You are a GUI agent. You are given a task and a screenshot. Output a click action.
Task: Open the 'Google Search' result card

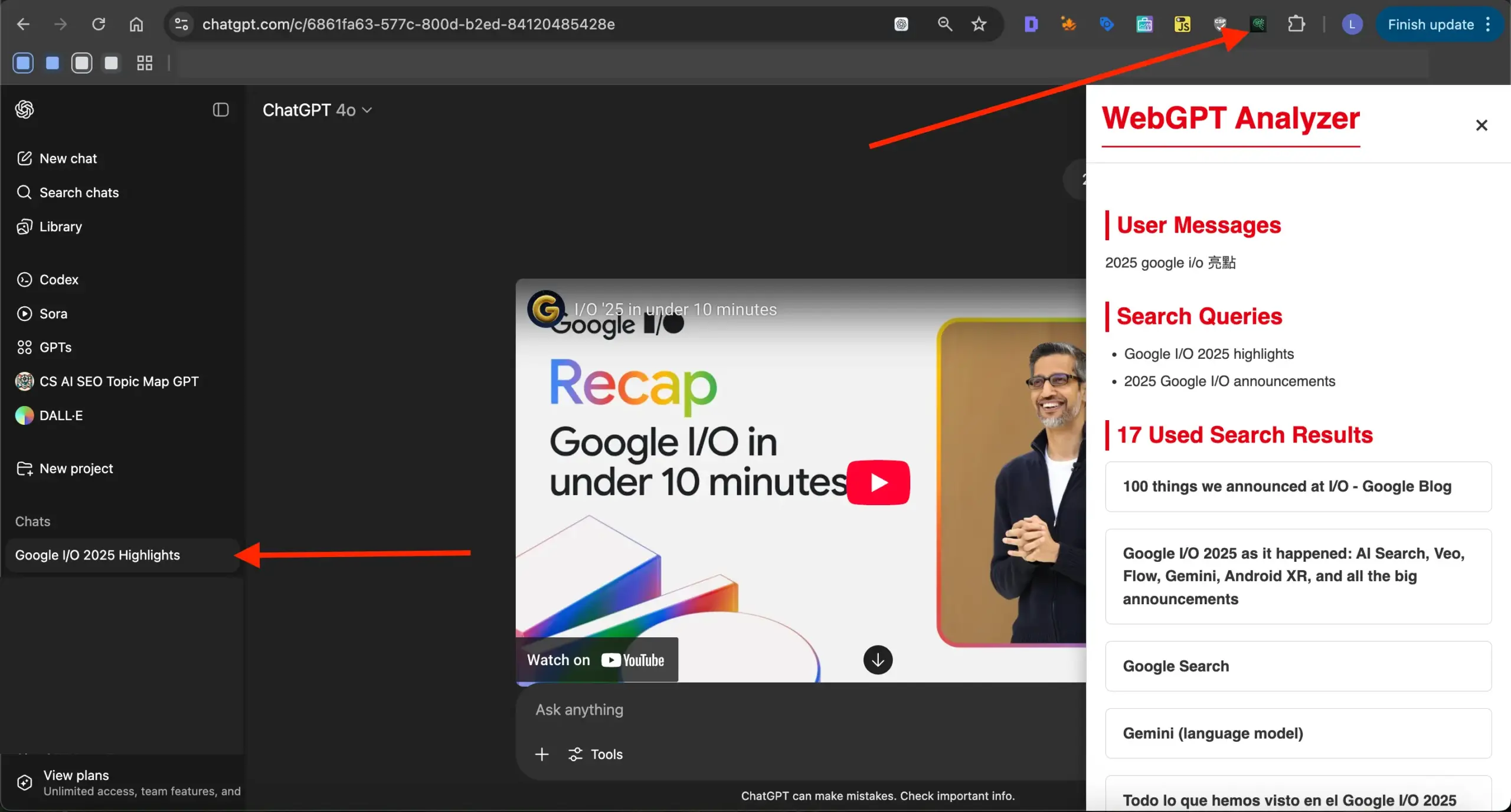pyautogui.click(x=1298, y=666)
